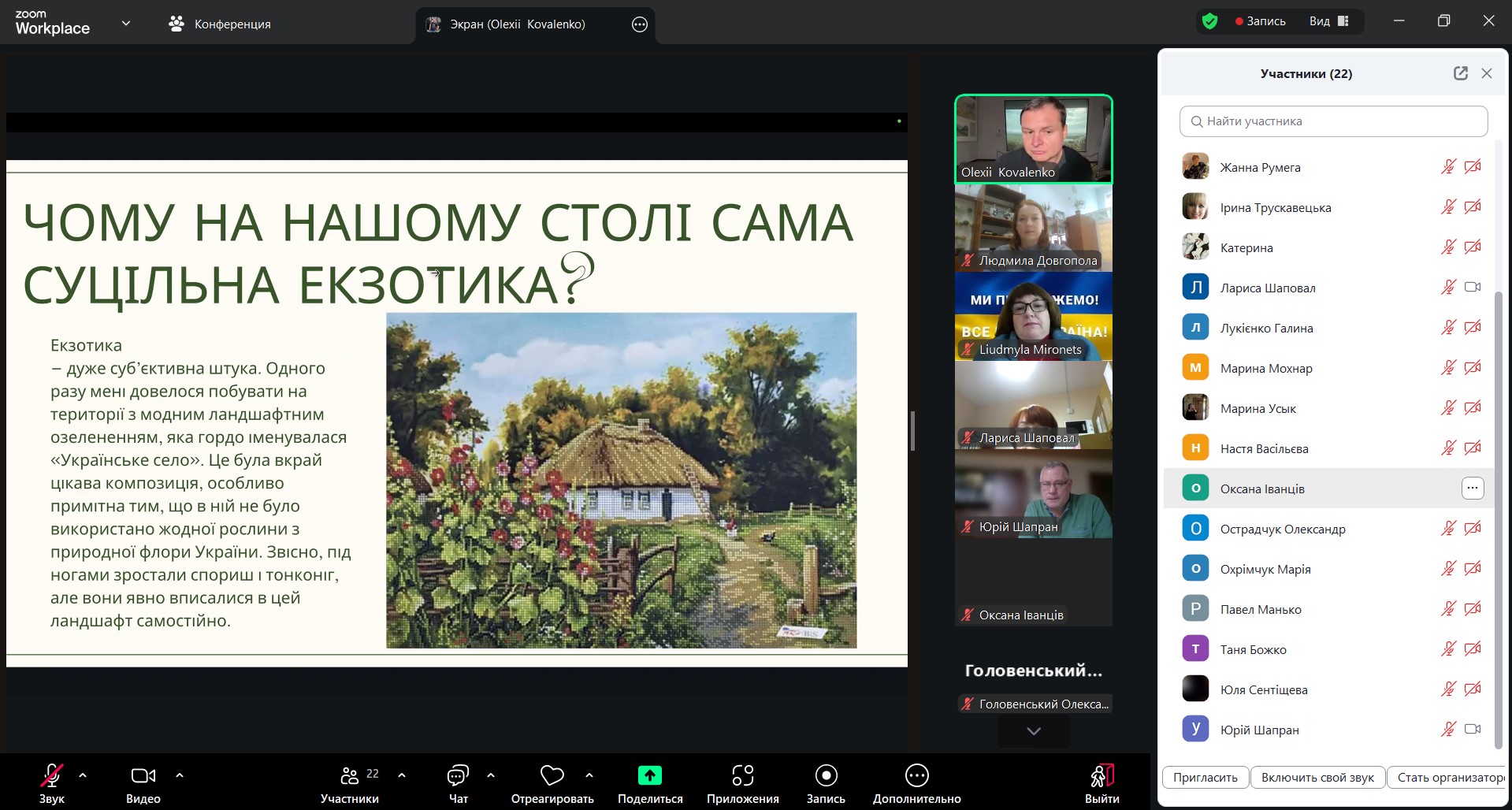This screenshot has height=810, width=1512.
Task: Open the View layout menu
Action: click(1329, 22)
